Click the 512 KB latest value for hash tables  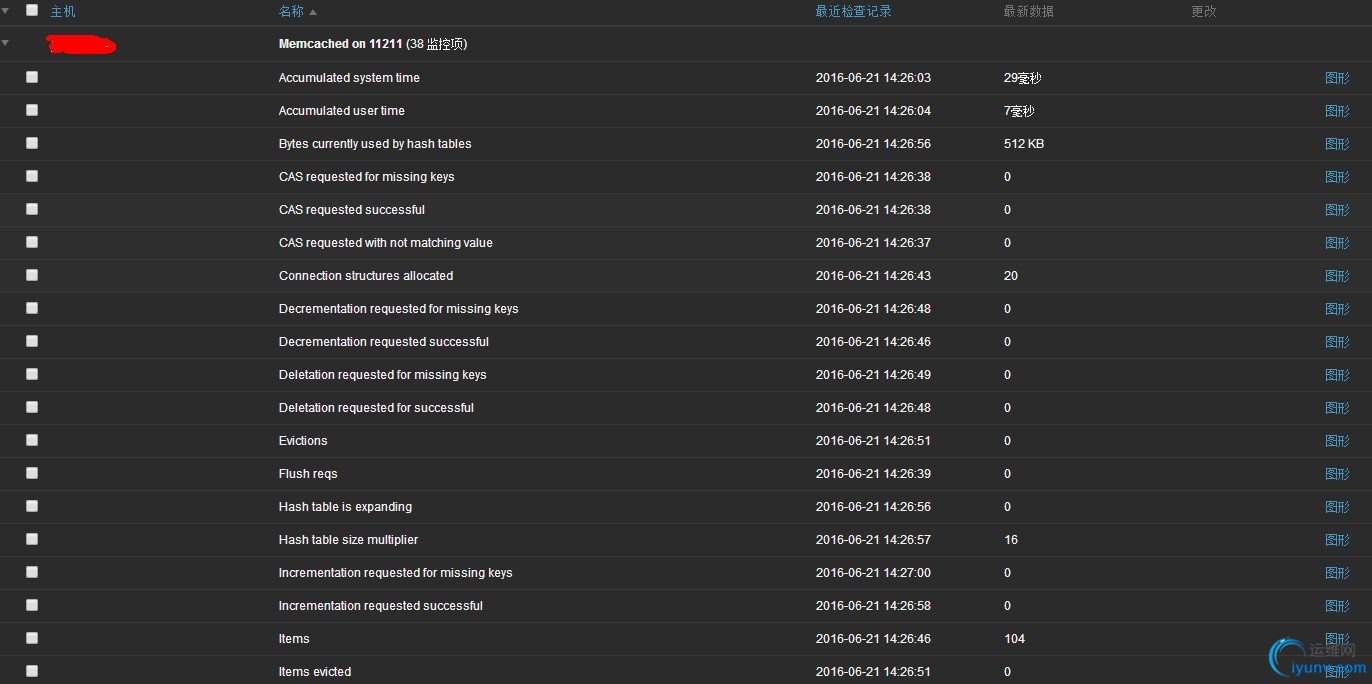click(1023, 143)
